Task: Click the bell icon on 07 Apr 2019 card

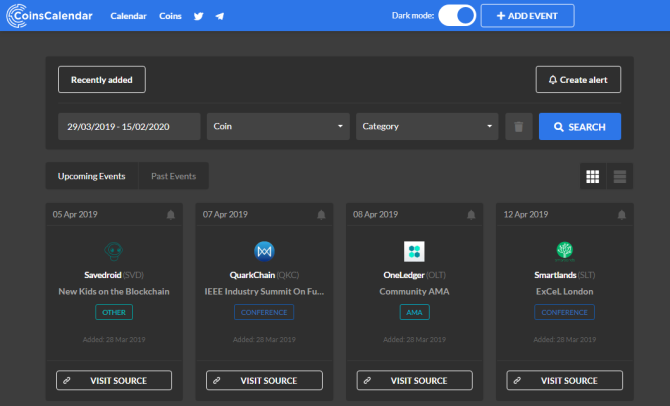Action: coord(321,215)
